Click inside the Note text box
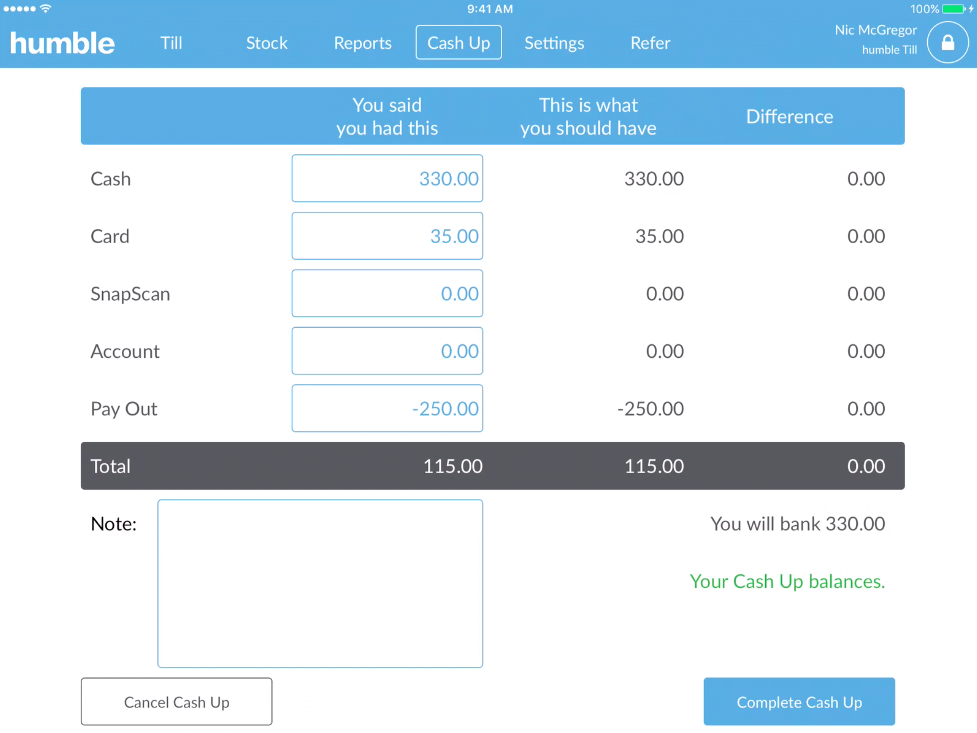 pyautogui.click(x=320, y=583)
